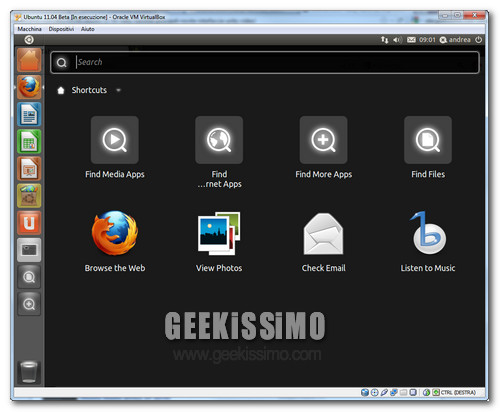Launch LibreOffice Calc spreadsheet icon
Viewport: 500px width, 412px height.
[x=29, y=141]
